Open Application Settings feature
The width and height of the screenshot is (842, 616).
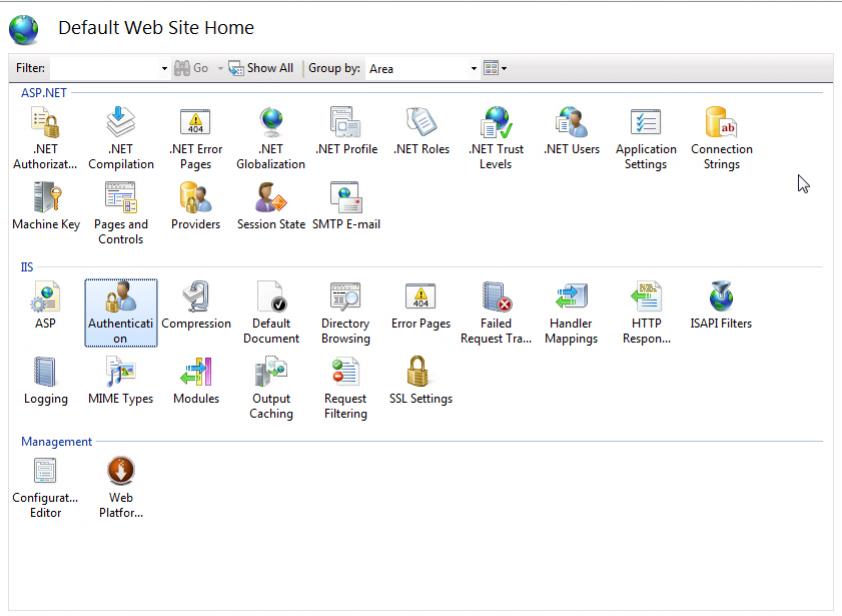[x=646, y=139]
